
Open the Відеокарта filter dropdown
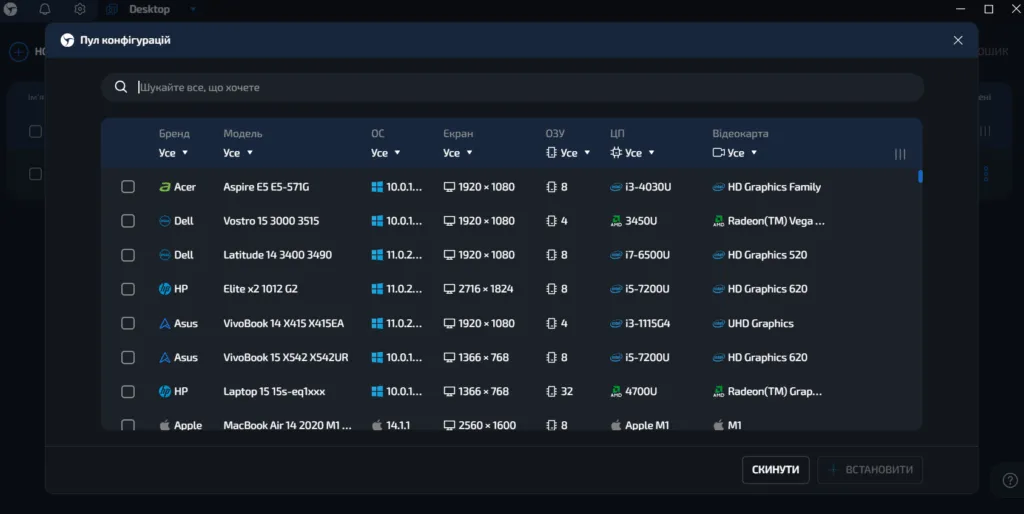pos(735,153)
